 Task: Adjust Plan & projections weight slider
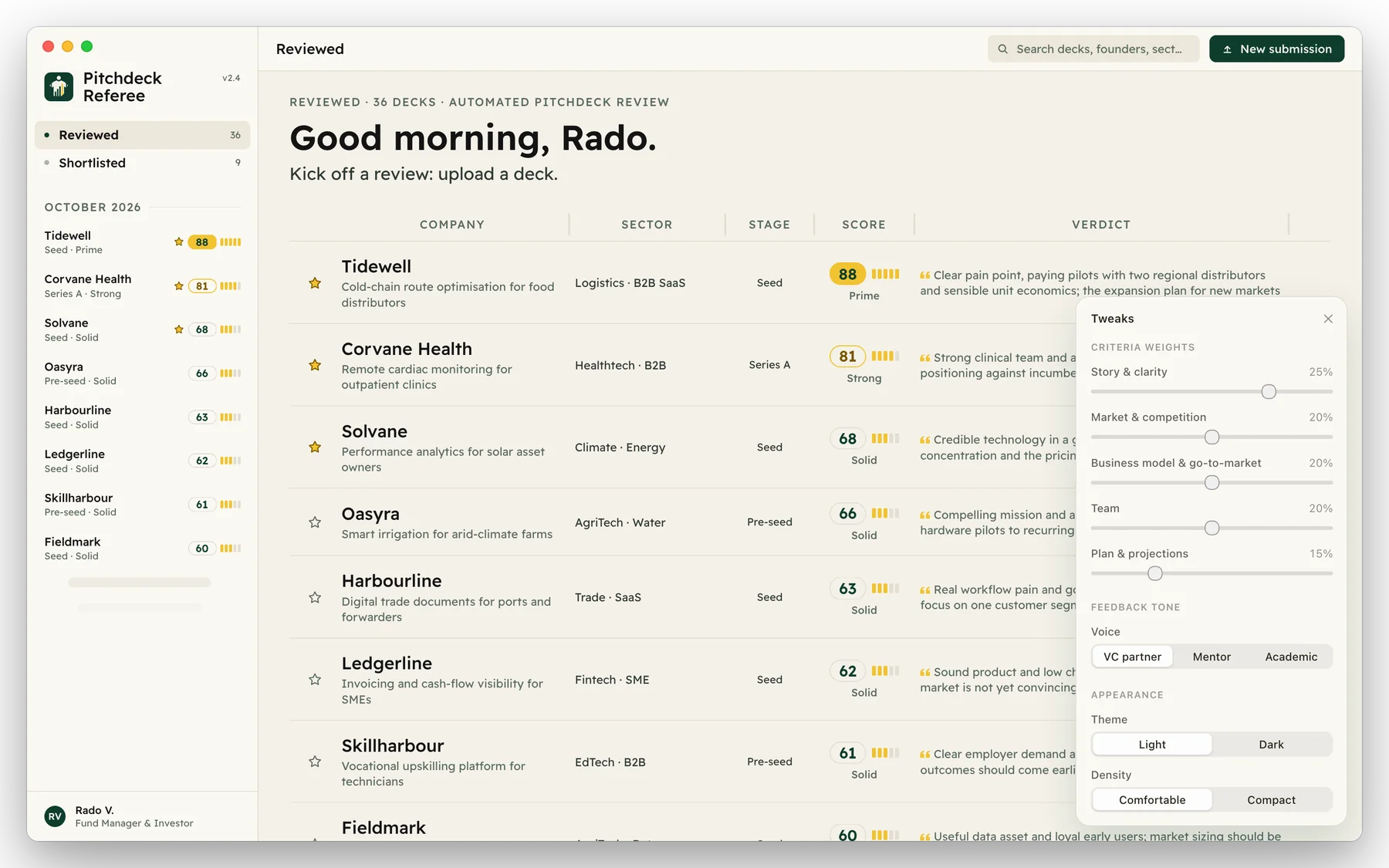1154,573
